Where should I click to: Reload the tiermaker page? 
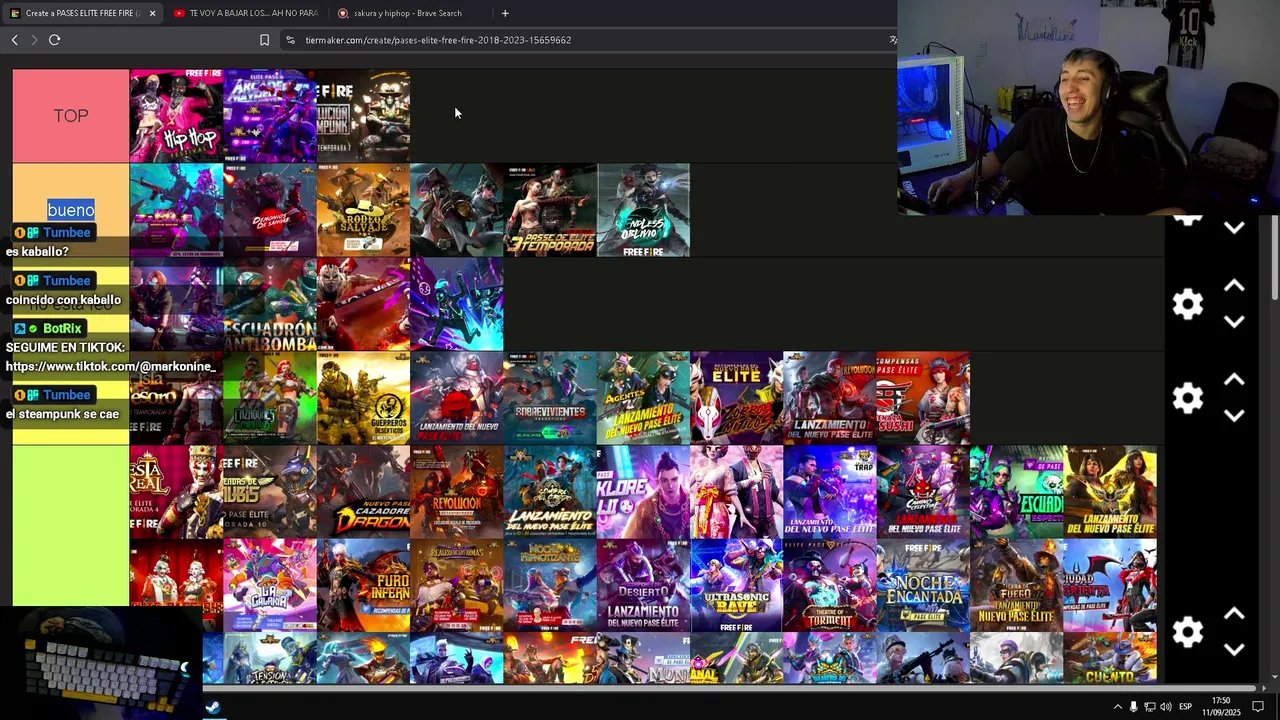click(x=54, y=40)
